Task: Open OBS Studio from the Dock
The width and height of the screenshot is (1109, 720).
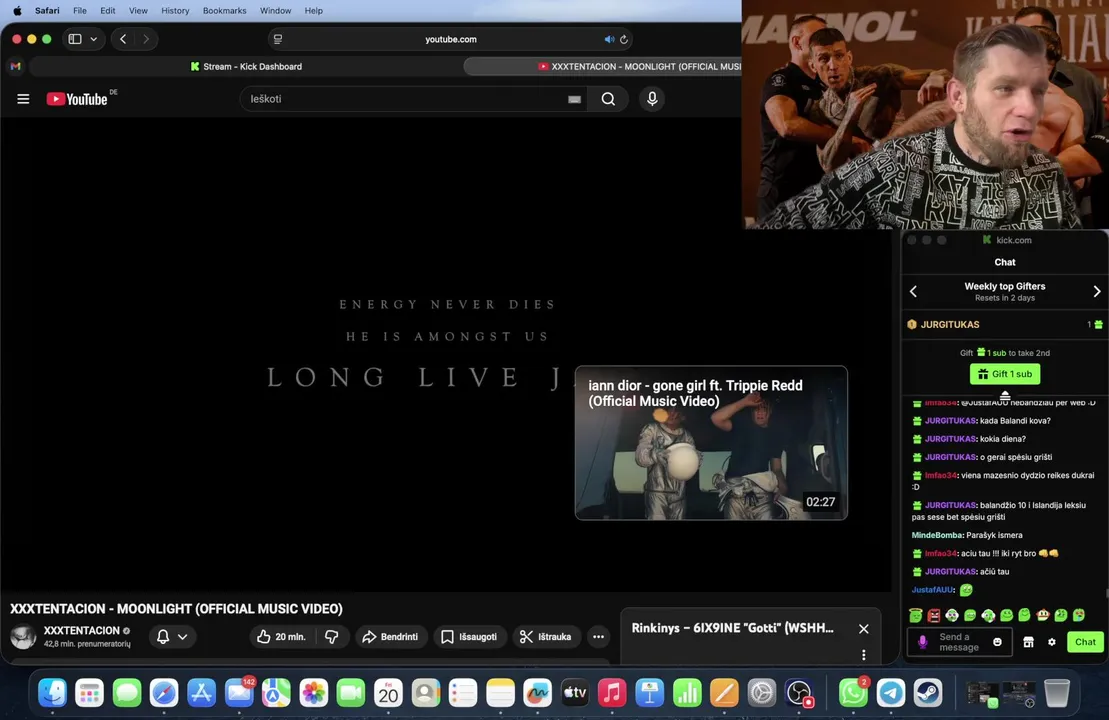Action: pyautogui.click(x=799, y=693)
